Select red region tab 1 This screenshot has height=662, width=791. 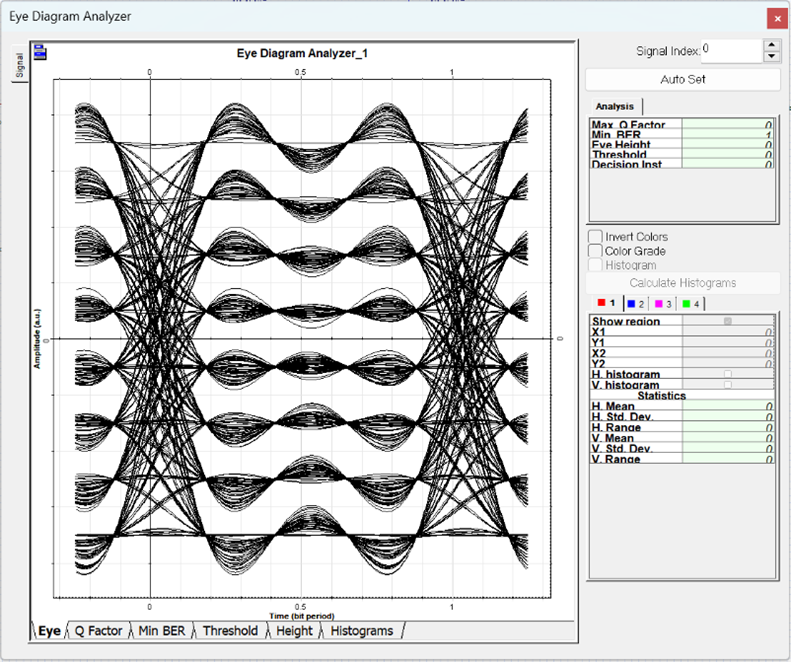[607, 303]
